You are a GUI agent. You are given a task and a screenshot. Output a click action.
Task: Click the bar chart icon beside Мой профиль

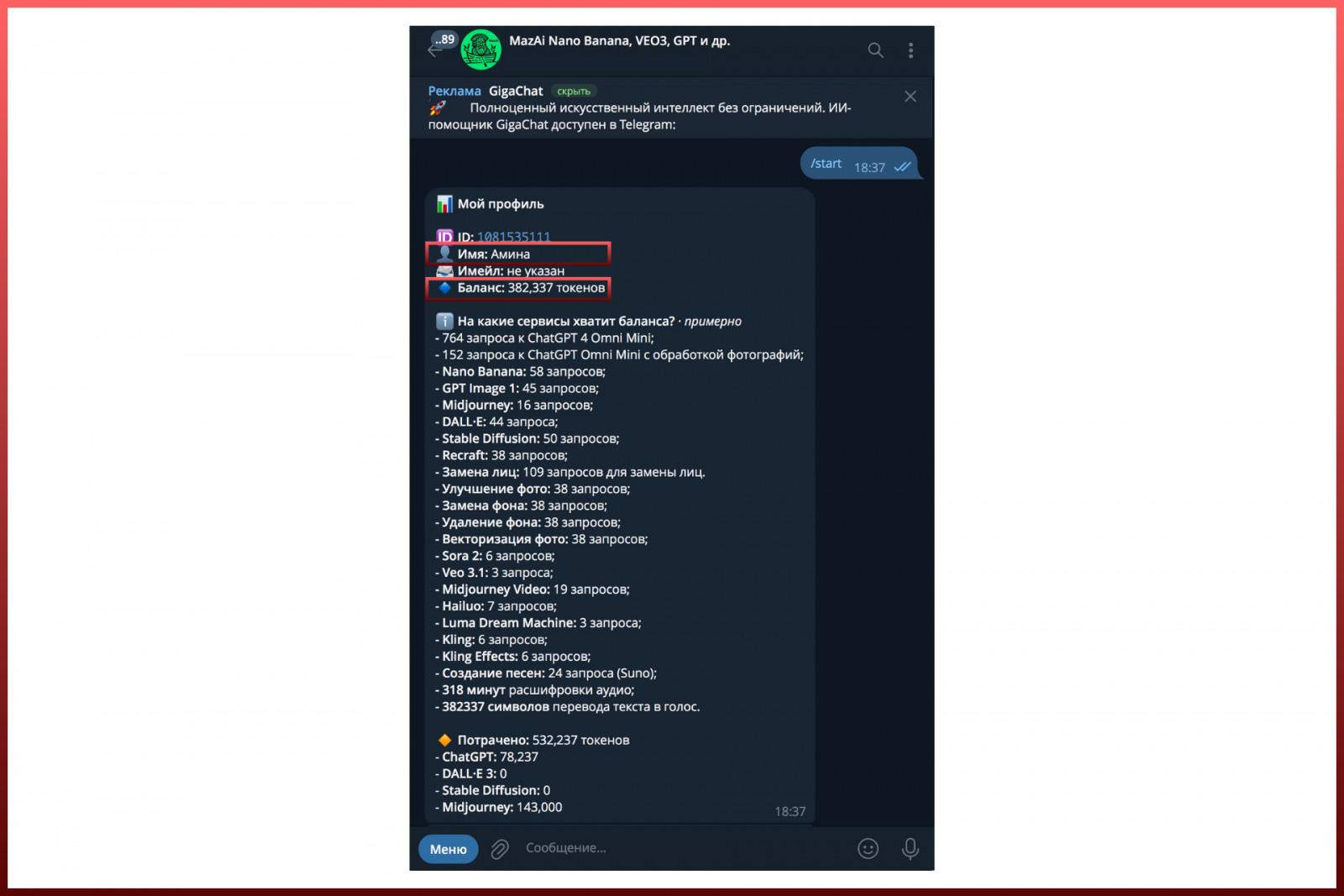pyautogui.click(x=444, y=204)
